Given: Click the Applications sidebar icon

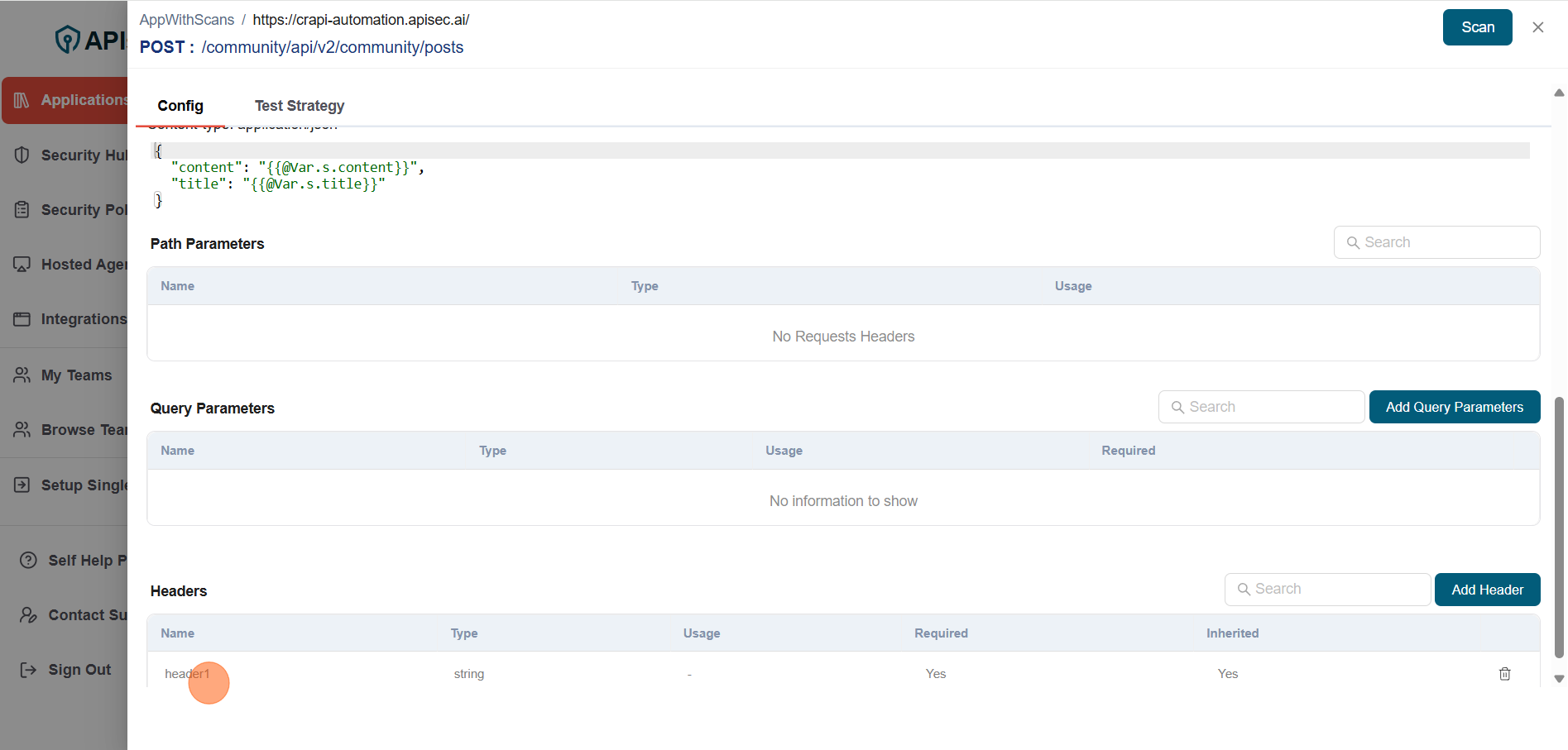Looking at the screenshot, I should [22, 100].
